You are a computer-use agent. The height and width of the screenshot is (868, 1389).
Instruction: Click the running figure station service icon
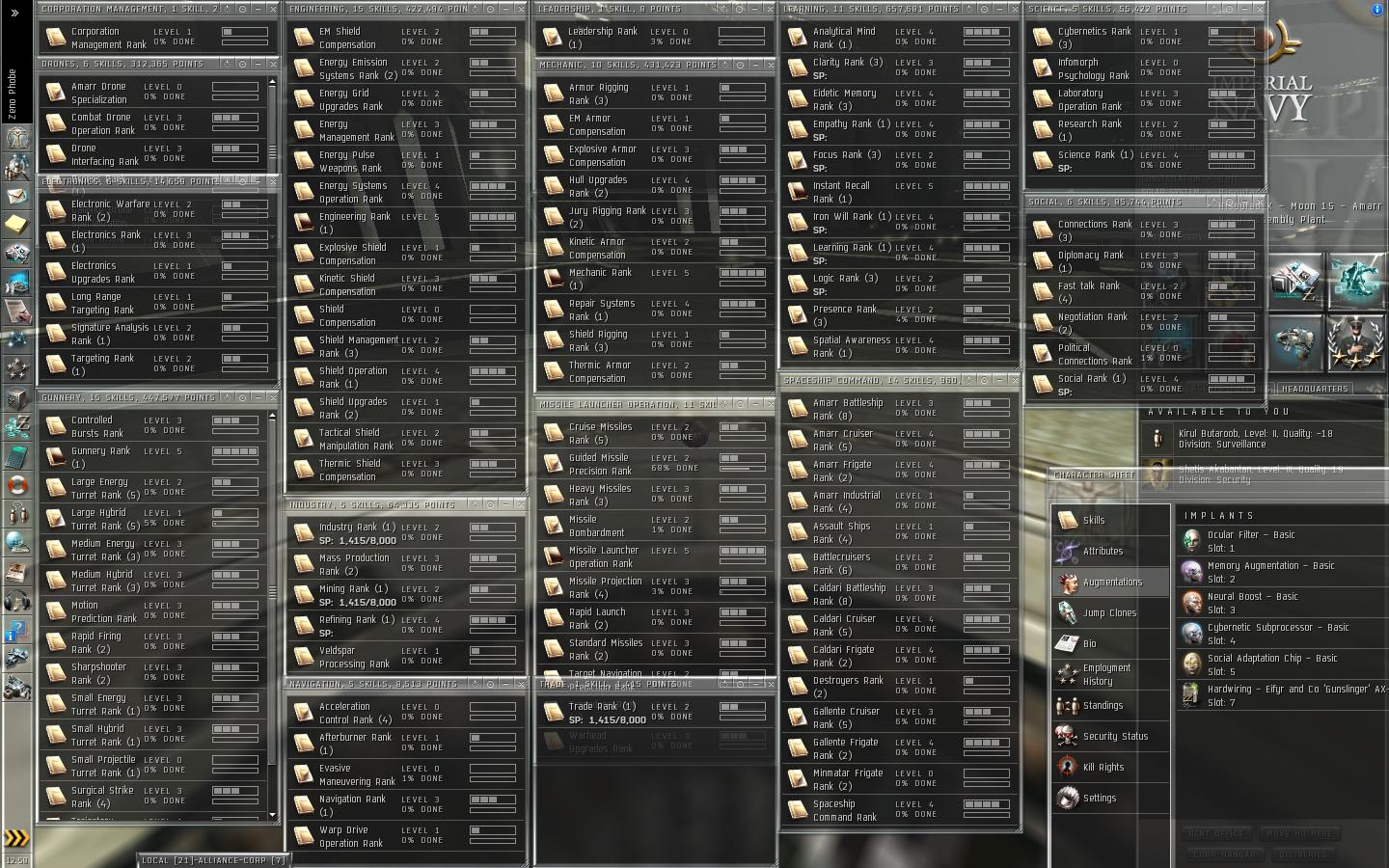pos(1357,281)
